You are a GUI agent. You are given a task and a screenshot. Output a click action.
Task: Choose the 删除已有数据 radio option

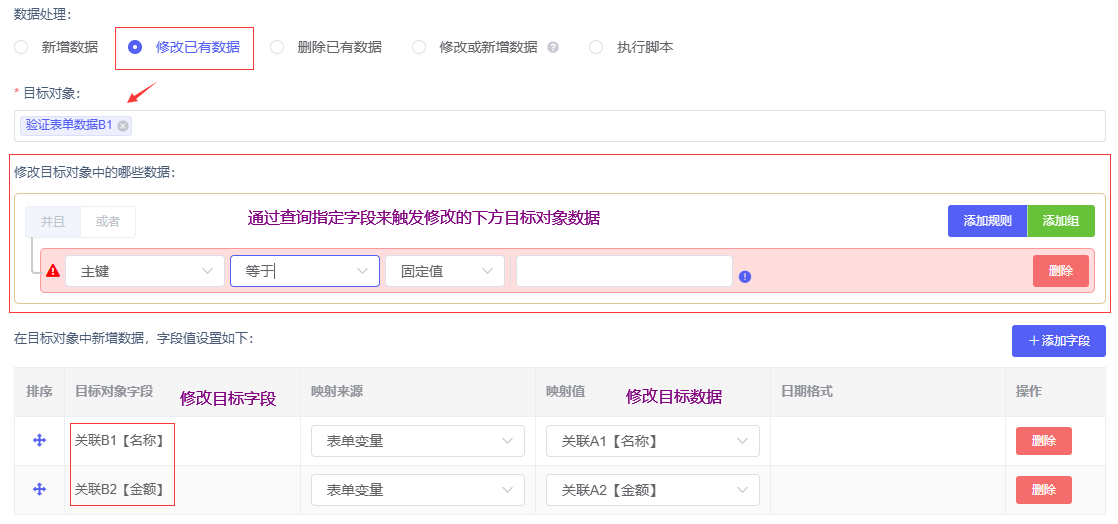(277, 47)
